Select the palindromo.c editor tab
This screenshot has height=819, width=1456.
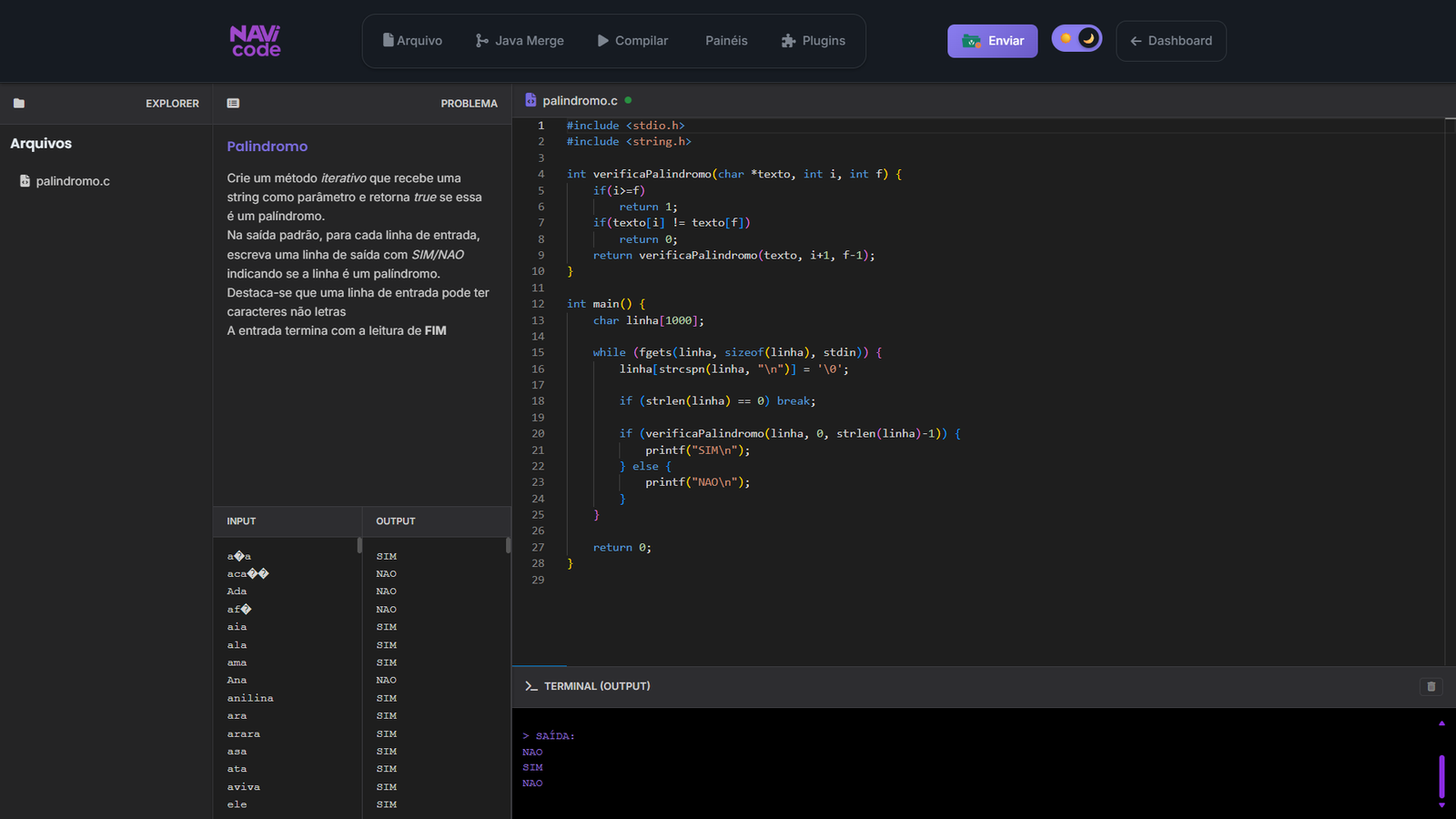(x=579, y=100)
